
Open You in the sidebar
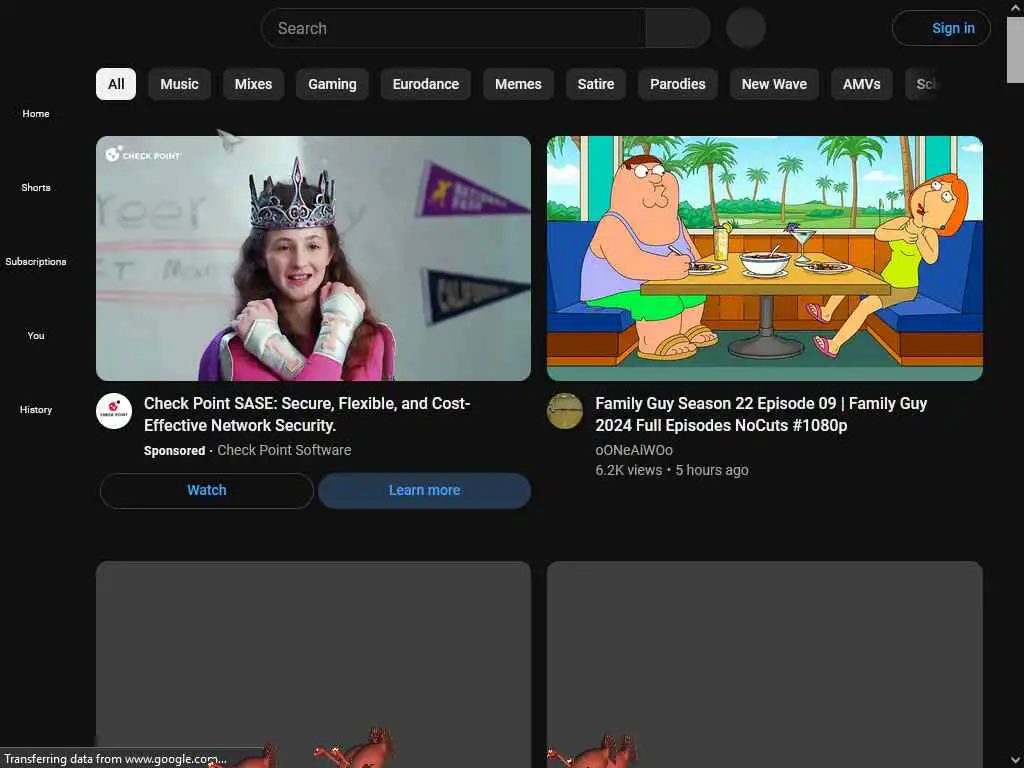[x=36, y=336]
